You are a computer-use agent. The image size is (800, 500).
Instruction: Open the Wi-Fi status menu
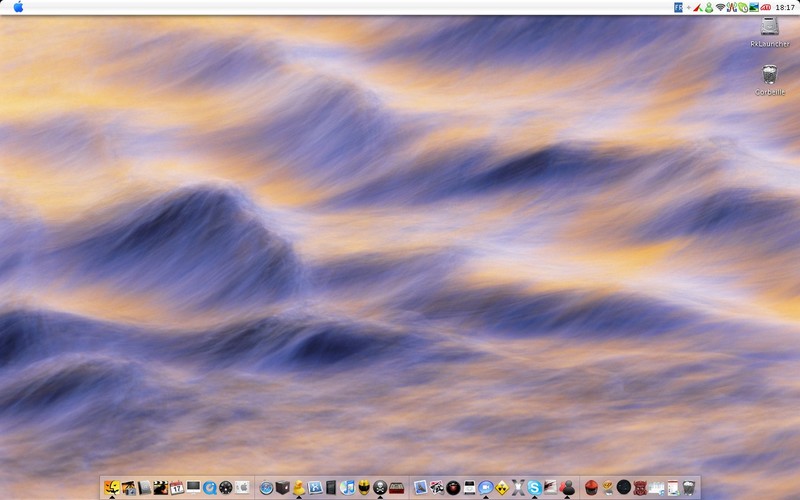[x=720, y=7]
